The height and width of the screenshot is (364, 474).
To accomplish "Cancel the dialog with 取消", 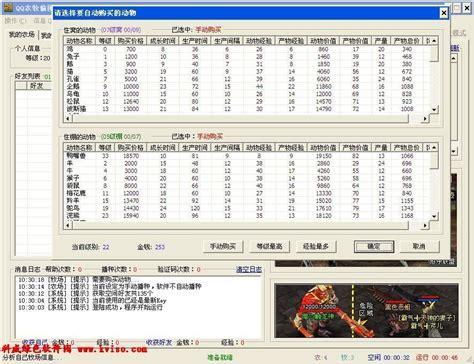I will pos(419,247).
